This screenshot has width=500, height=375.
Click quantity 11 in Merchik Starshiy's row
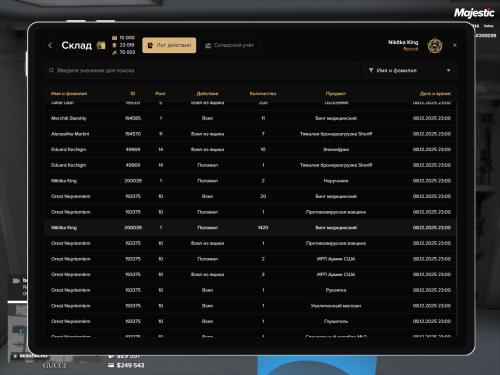click(263, 118)
